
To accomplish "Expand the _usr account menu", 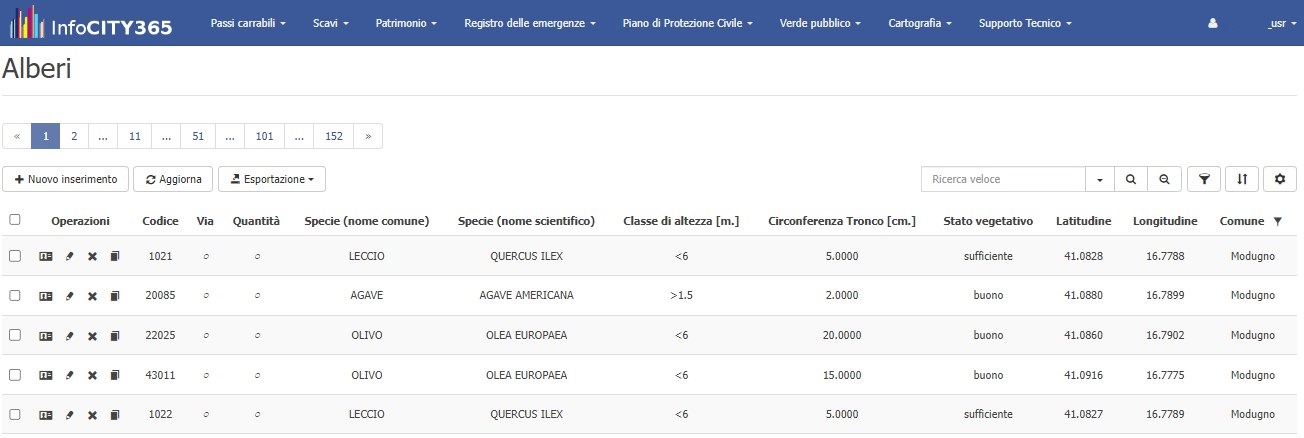I will point(1279,23).
